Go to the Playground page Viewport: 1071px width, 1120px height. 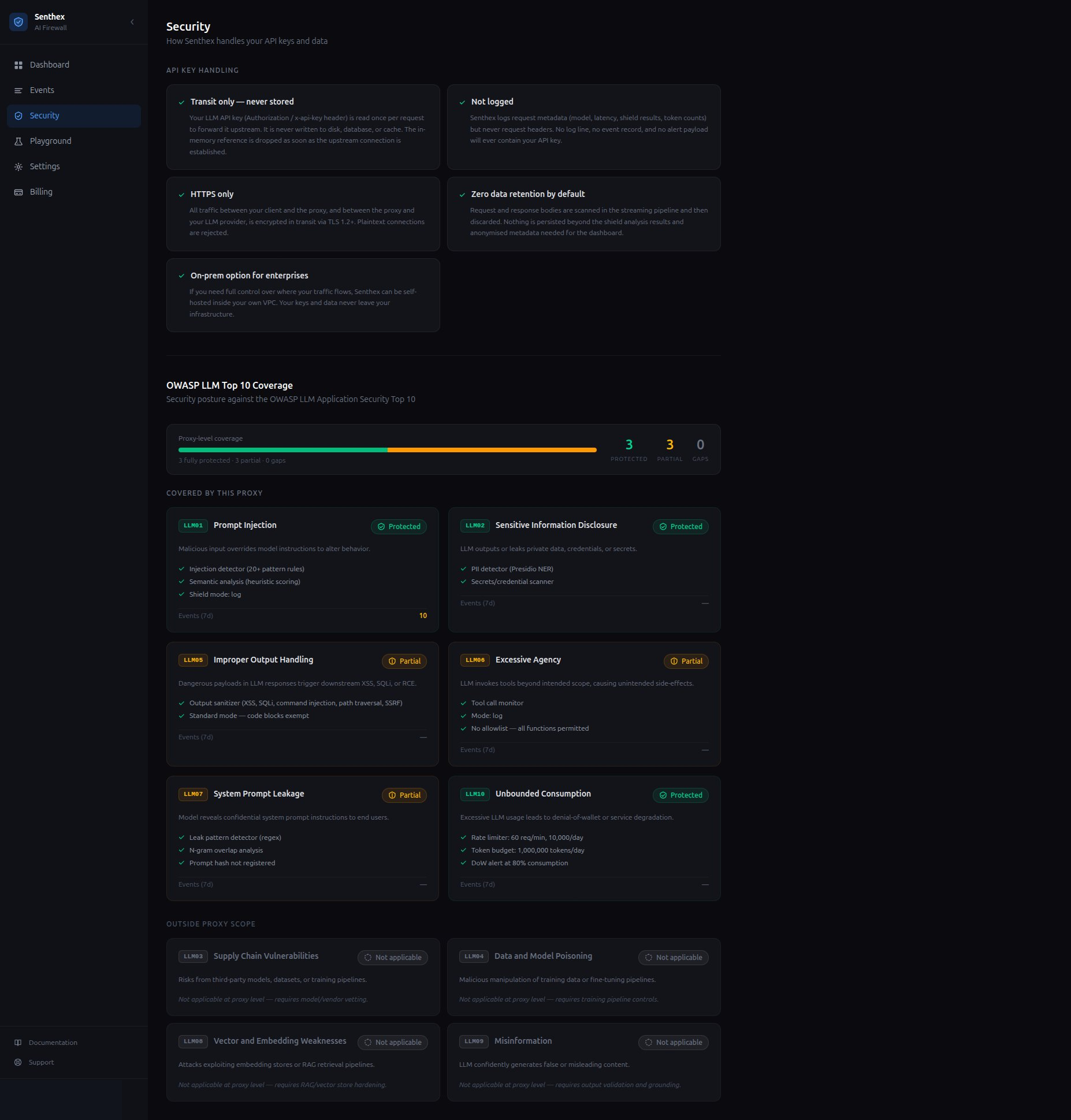click(74, 142)
